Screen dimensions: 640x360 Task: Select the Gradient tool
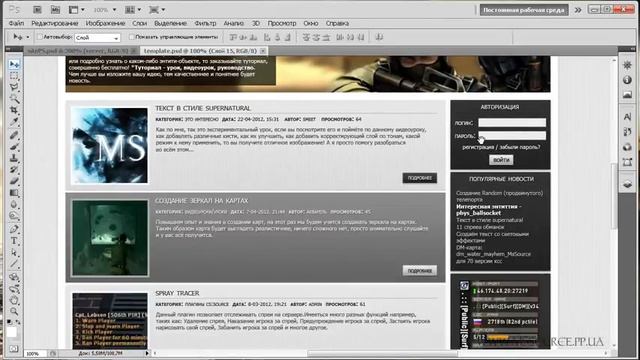[14, 193]
